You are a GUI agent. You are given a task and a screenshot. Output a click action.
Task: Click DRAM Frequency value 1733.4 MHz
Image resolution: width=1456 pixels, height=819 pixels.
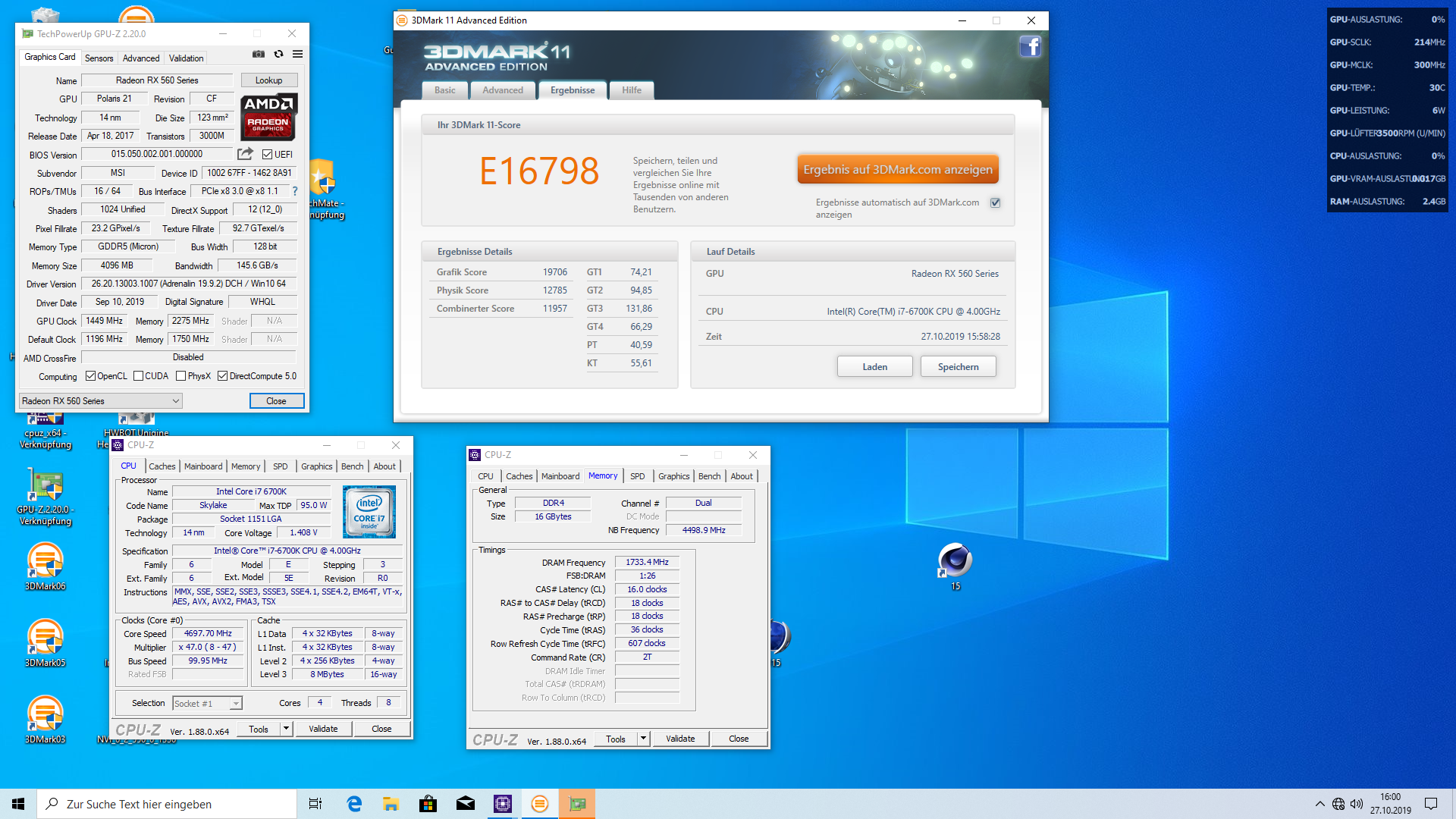[x=647, y=562]
